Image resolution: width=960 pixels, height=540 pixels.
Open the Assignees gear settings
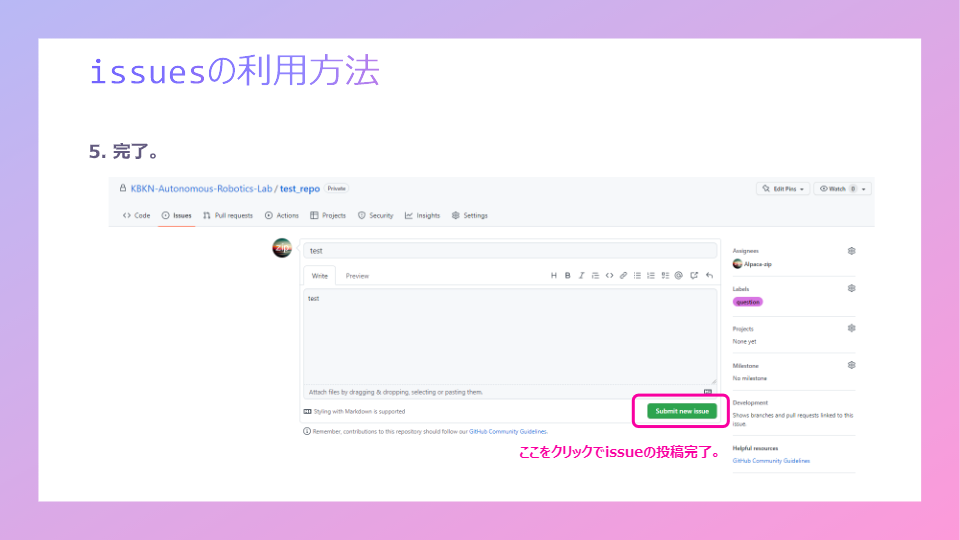[851, 251]
